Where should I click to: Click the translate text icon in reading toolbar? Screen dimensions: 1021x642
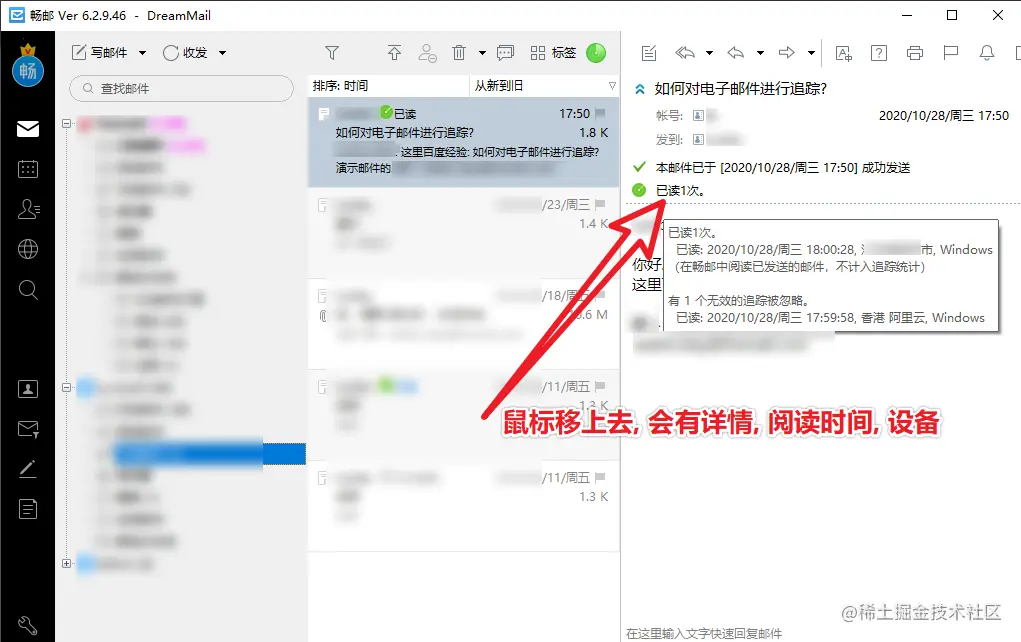(843, 53)
